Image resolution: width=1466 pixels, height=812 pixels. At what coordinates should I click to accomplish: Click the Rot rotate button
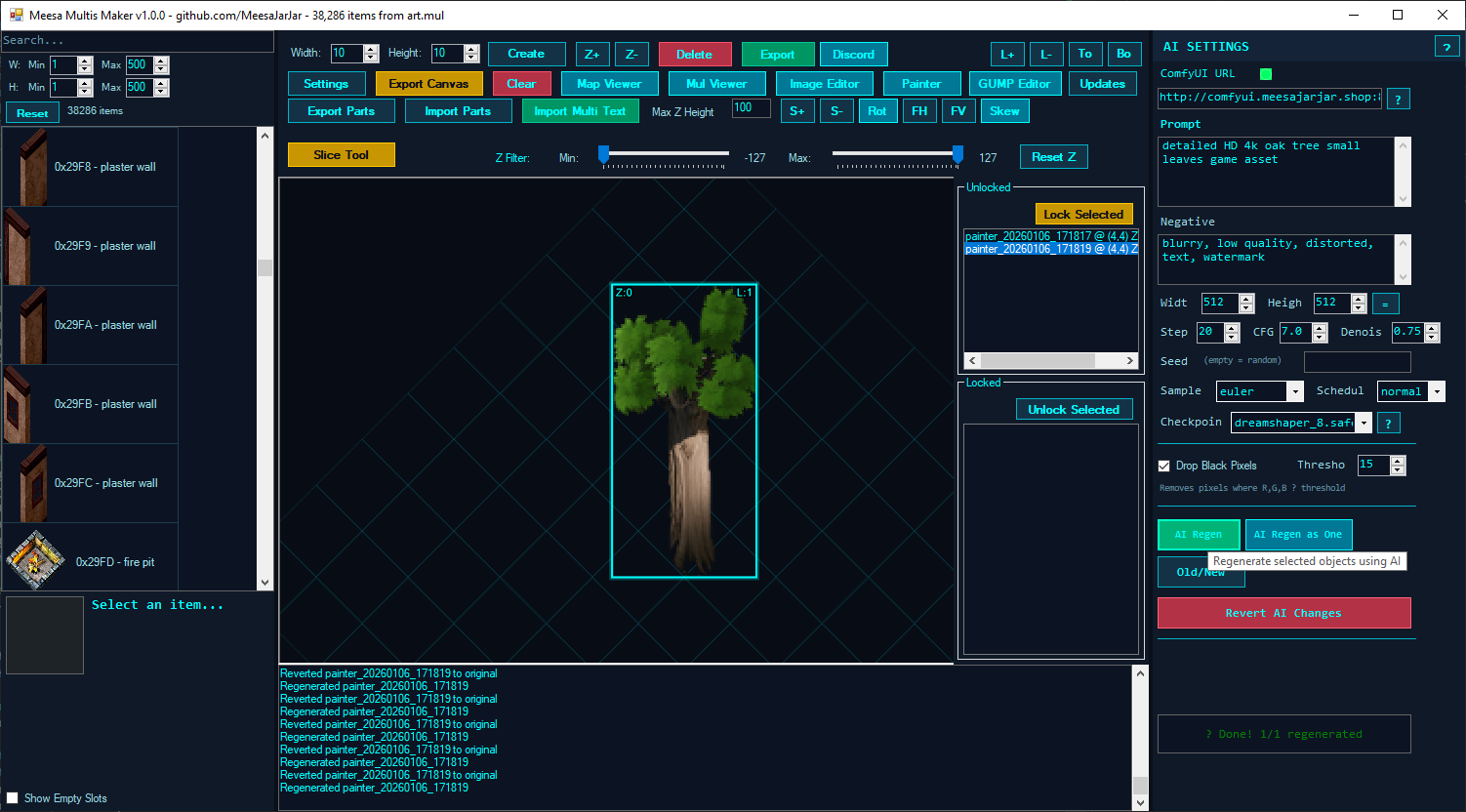tap(877, 111)
